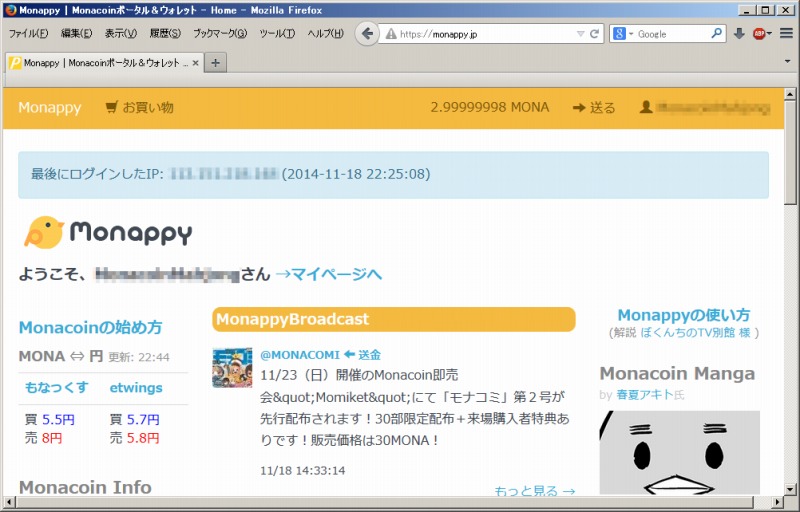This screenshot has height=512, width=800.
Task: Click the vertical scrollbar up arrow
Action: coord(790,94)
